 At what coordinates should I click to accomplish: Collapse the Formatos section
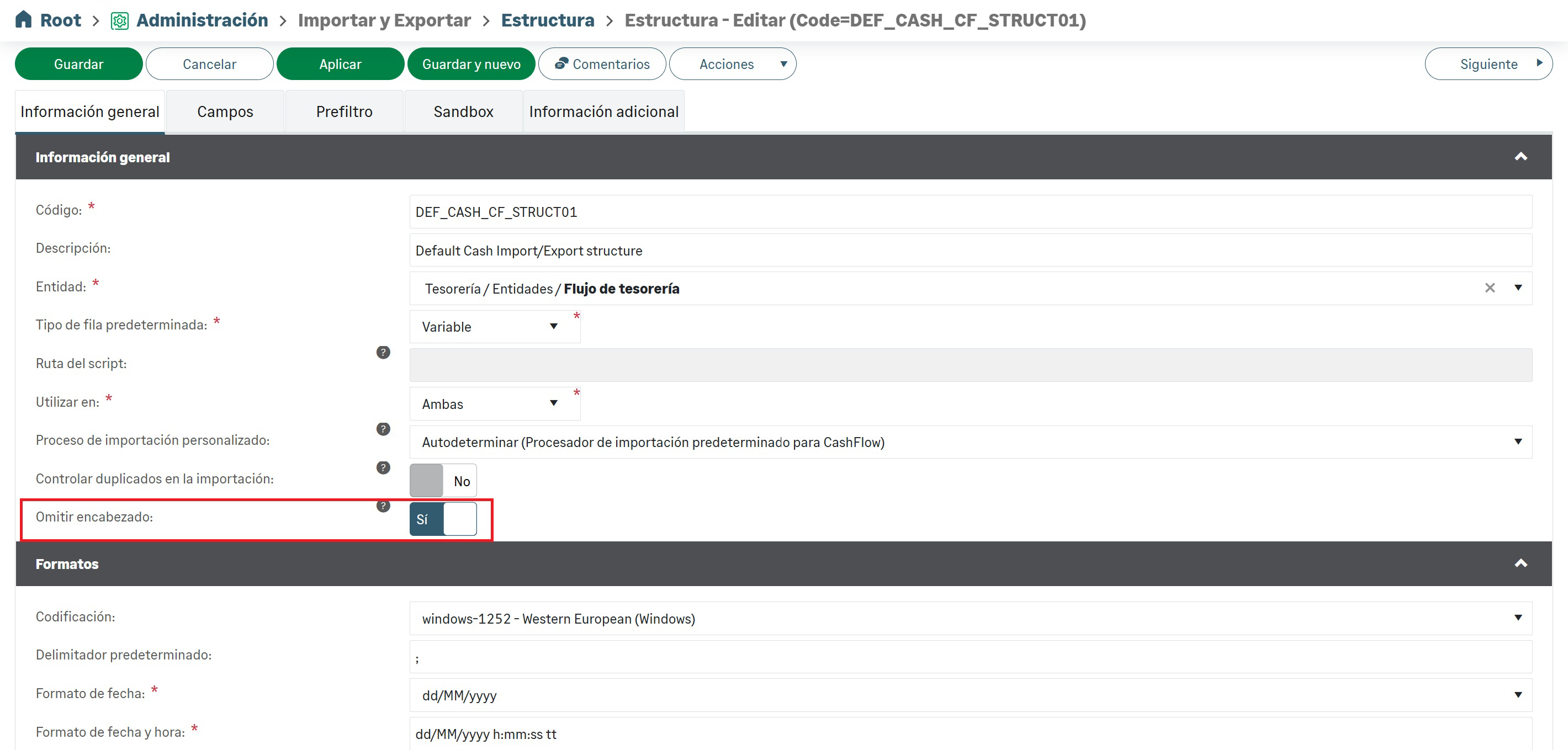pos(1521,563)
